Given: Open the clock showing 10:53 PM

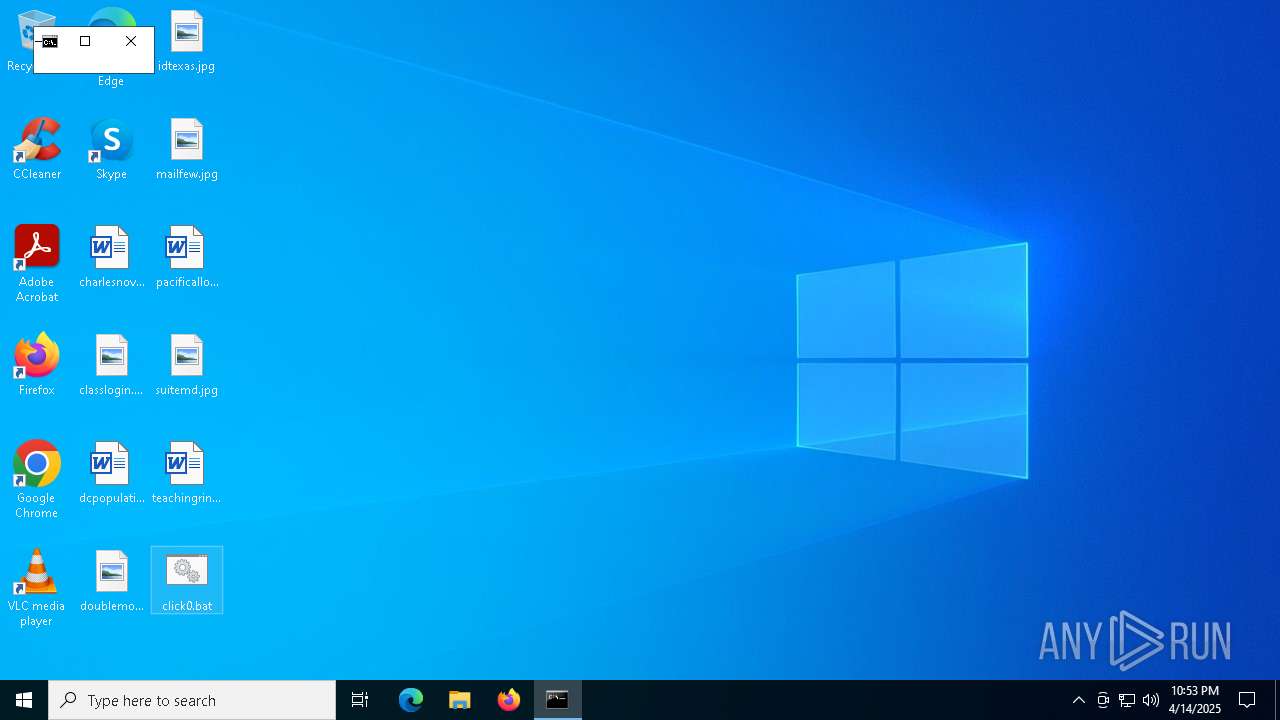Looking at the screenshot, I should coord(1195,700).
